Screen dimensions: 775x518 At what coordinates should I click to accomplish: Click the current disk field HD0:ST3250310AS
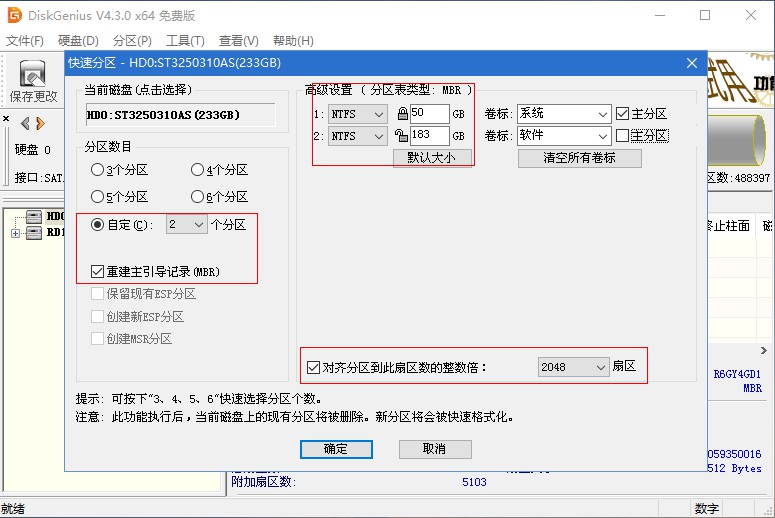click(x=180, y=115)
